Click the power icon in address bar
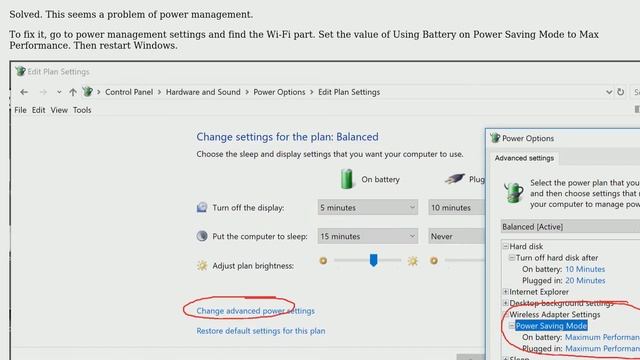The image size is (640, 360). 87,92
